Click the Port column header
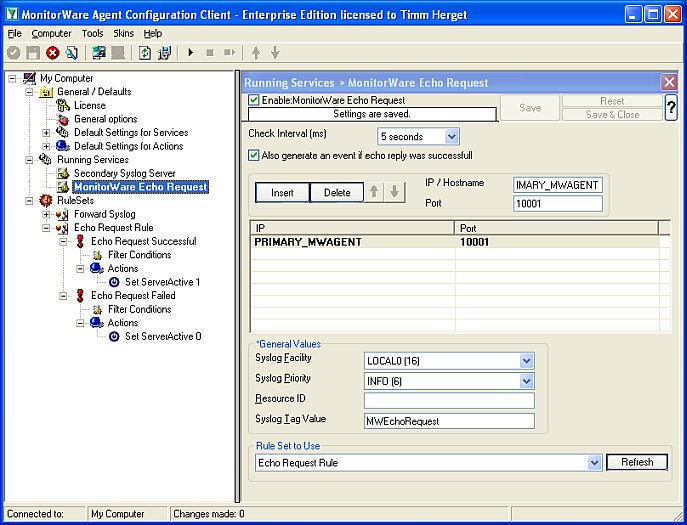Viewport: 687px width, 525px height. tap(556, 228)
